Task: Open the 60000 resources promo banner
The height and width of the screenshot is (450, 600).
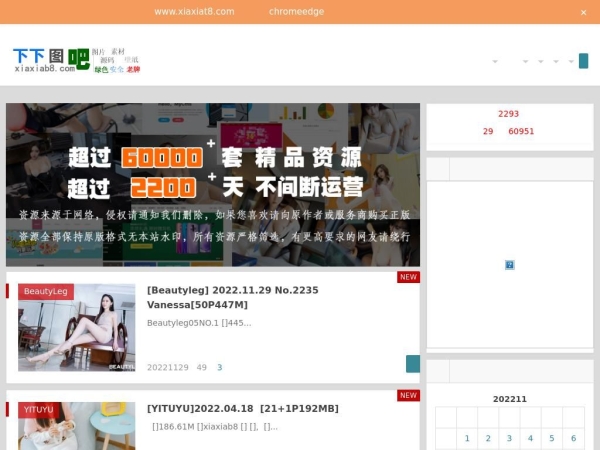Action: (x=213, y=185)
